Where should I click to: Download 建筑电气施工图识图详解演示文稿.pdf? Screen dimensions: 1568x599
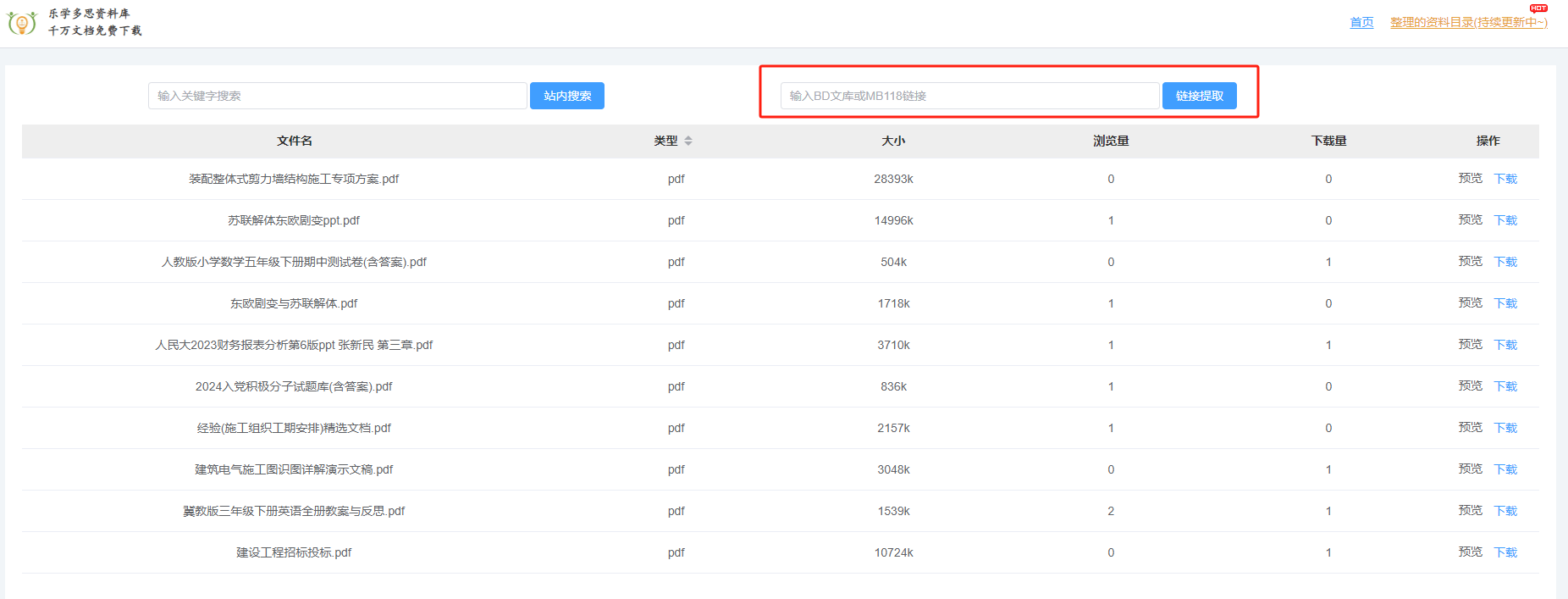1505,469
